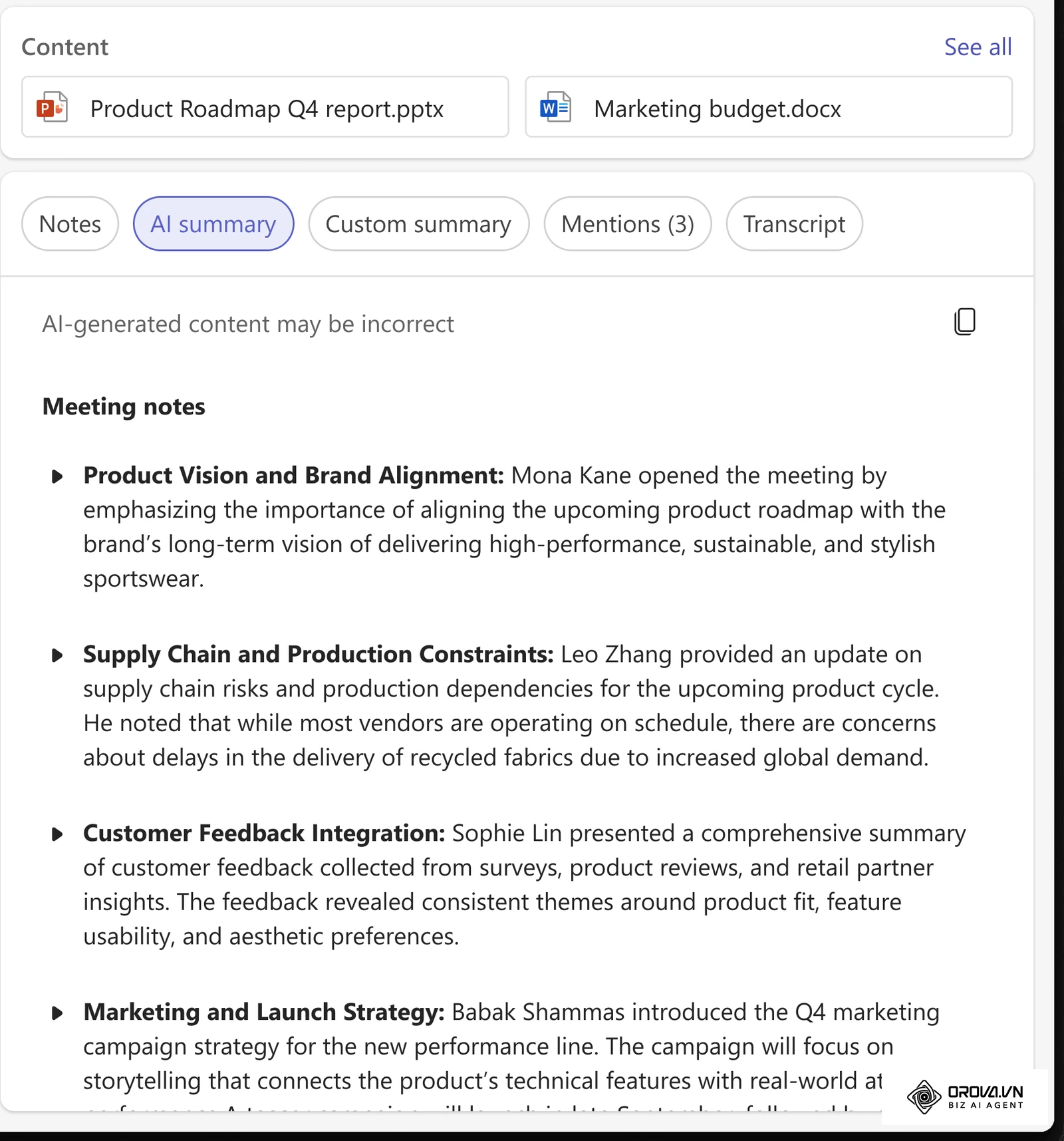Screen dimensions: 1064x1141
Task: Expand Marketing and Launch Strategy section
Action: coord(57,1013)
